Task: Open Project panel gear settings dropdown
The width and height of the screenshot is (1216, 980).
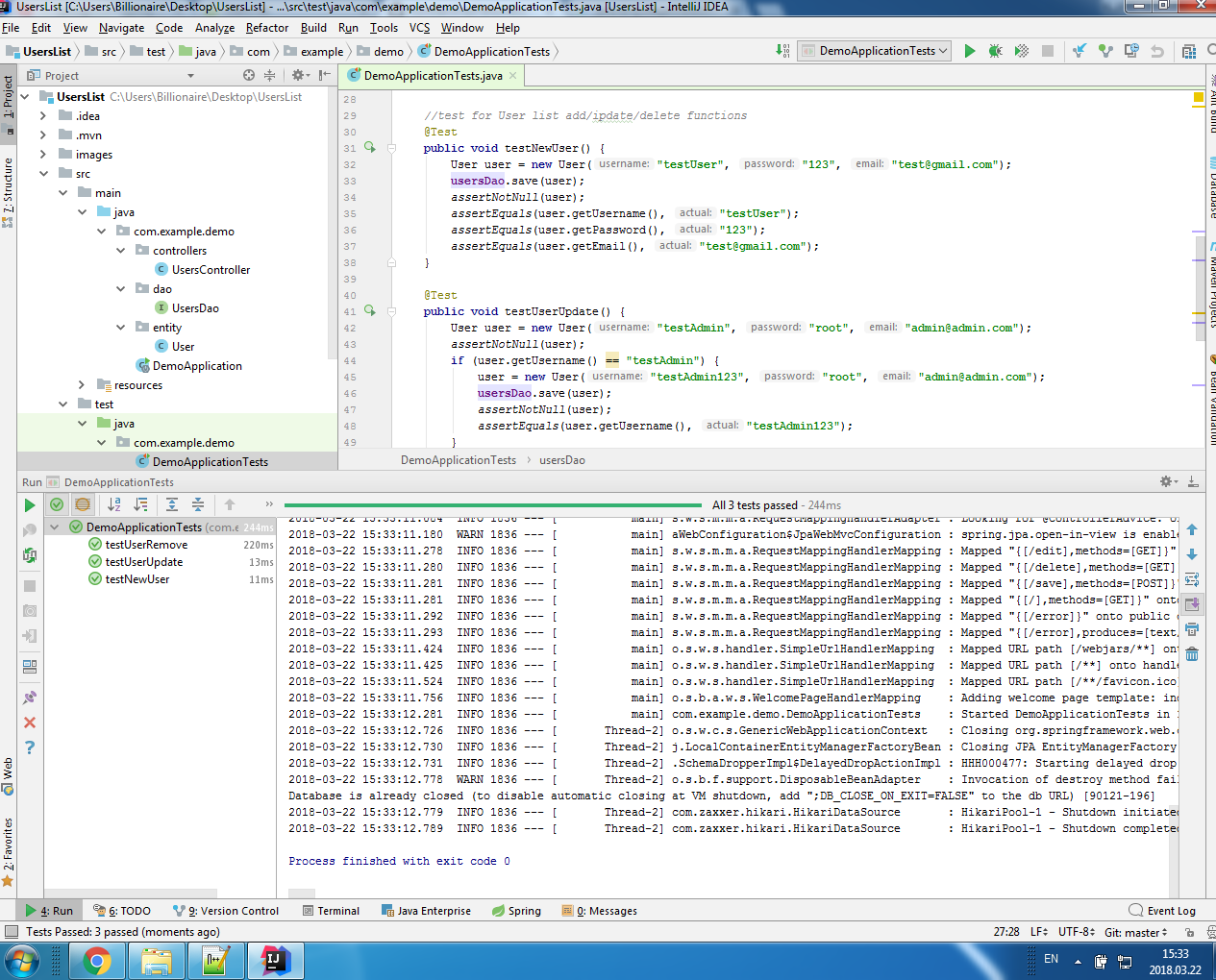Action: coord(301,75)
